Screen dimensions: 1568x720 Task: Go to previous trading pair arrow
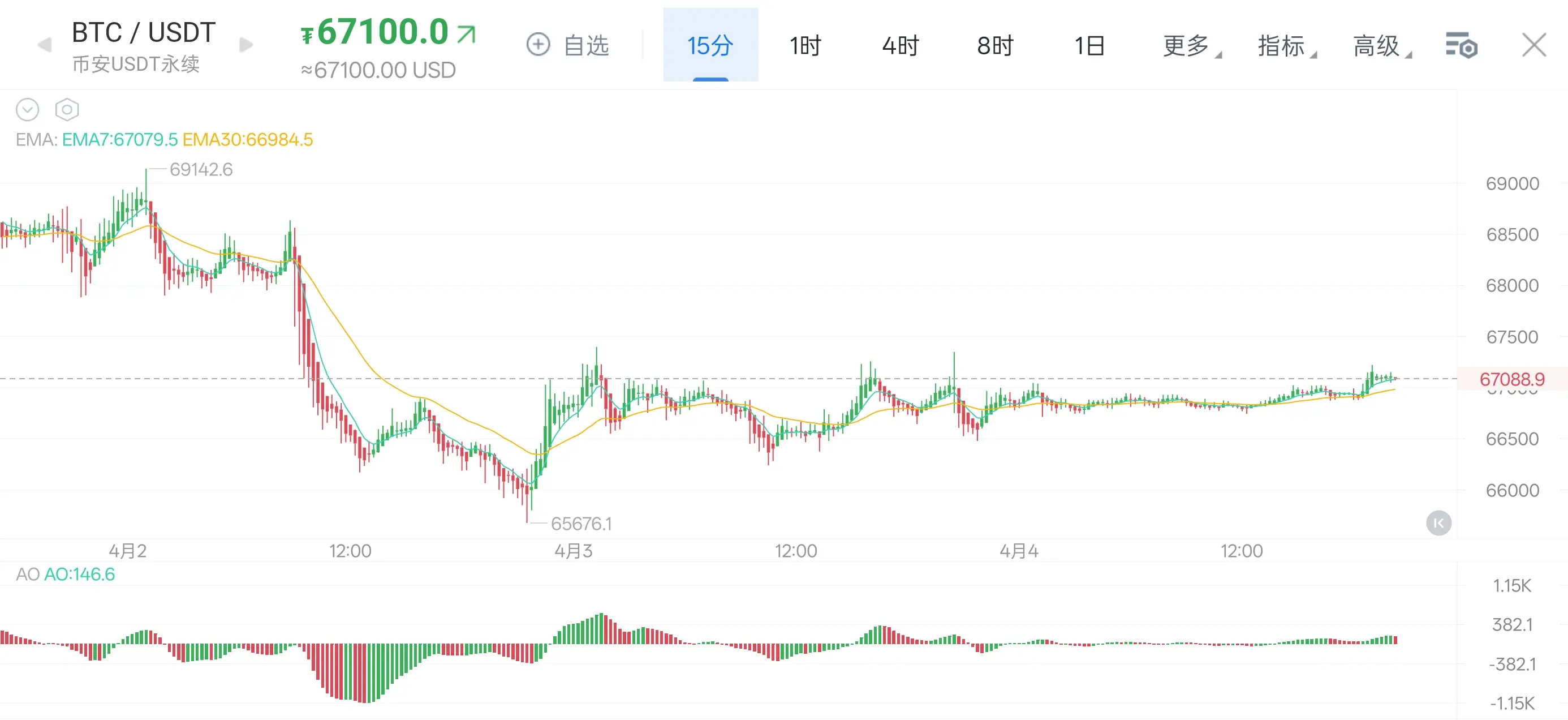(45, 45)
